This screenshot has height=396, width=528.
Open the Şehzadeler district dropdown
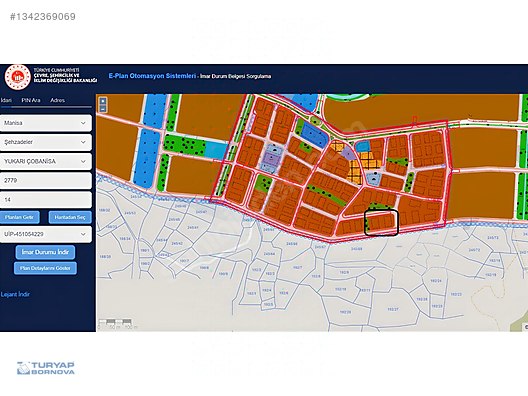tap(46, 142)
